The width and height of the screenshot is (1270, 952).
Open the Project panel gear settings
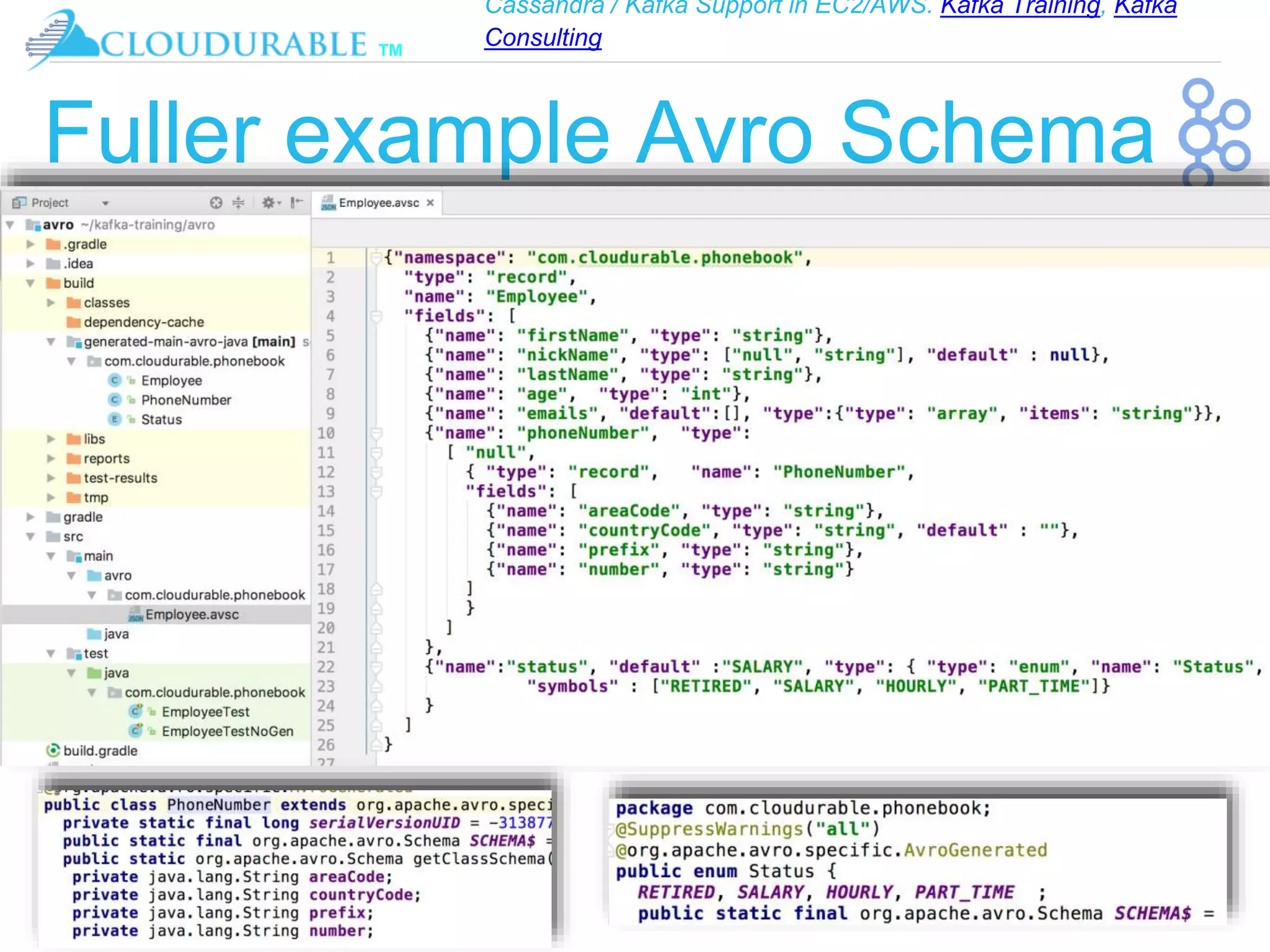tap(269, 203)
